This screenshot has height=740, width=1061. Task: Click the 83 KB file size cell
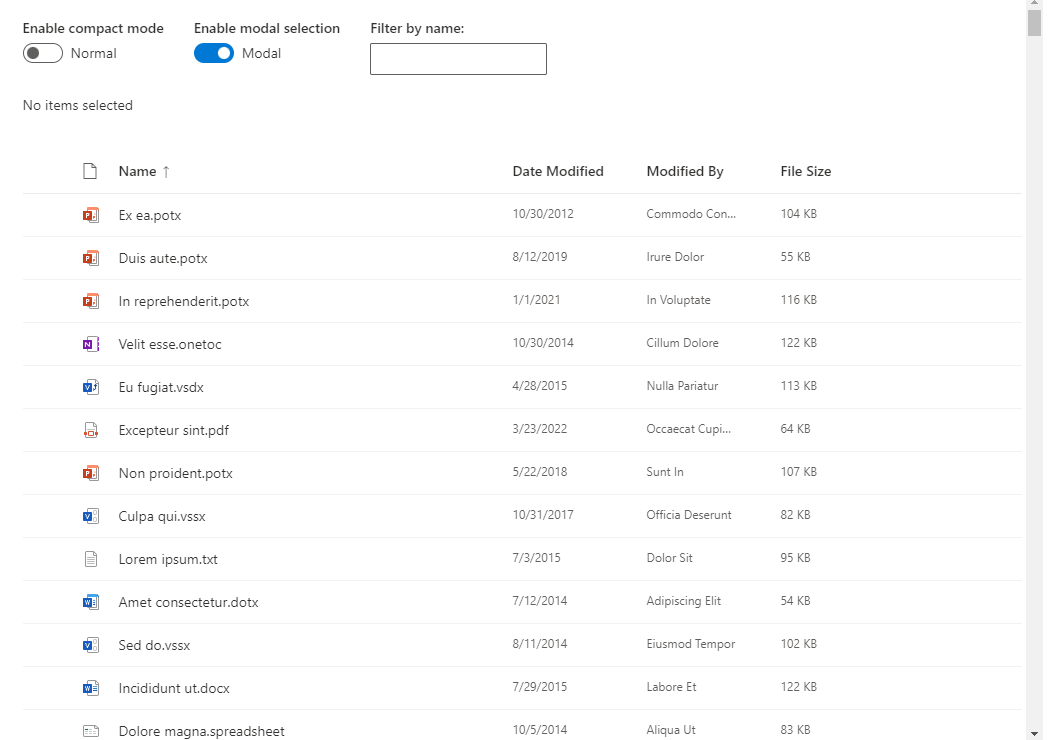pos(795,730)
